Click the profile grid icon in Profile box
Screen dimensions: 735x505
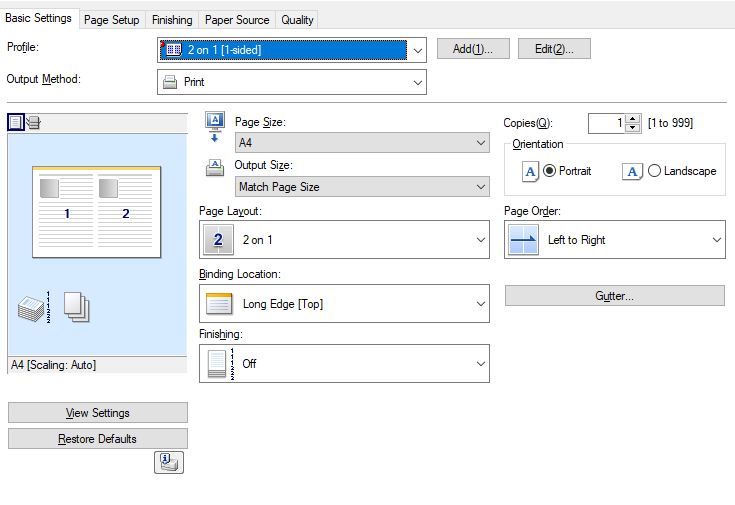(x=172, y=50)
